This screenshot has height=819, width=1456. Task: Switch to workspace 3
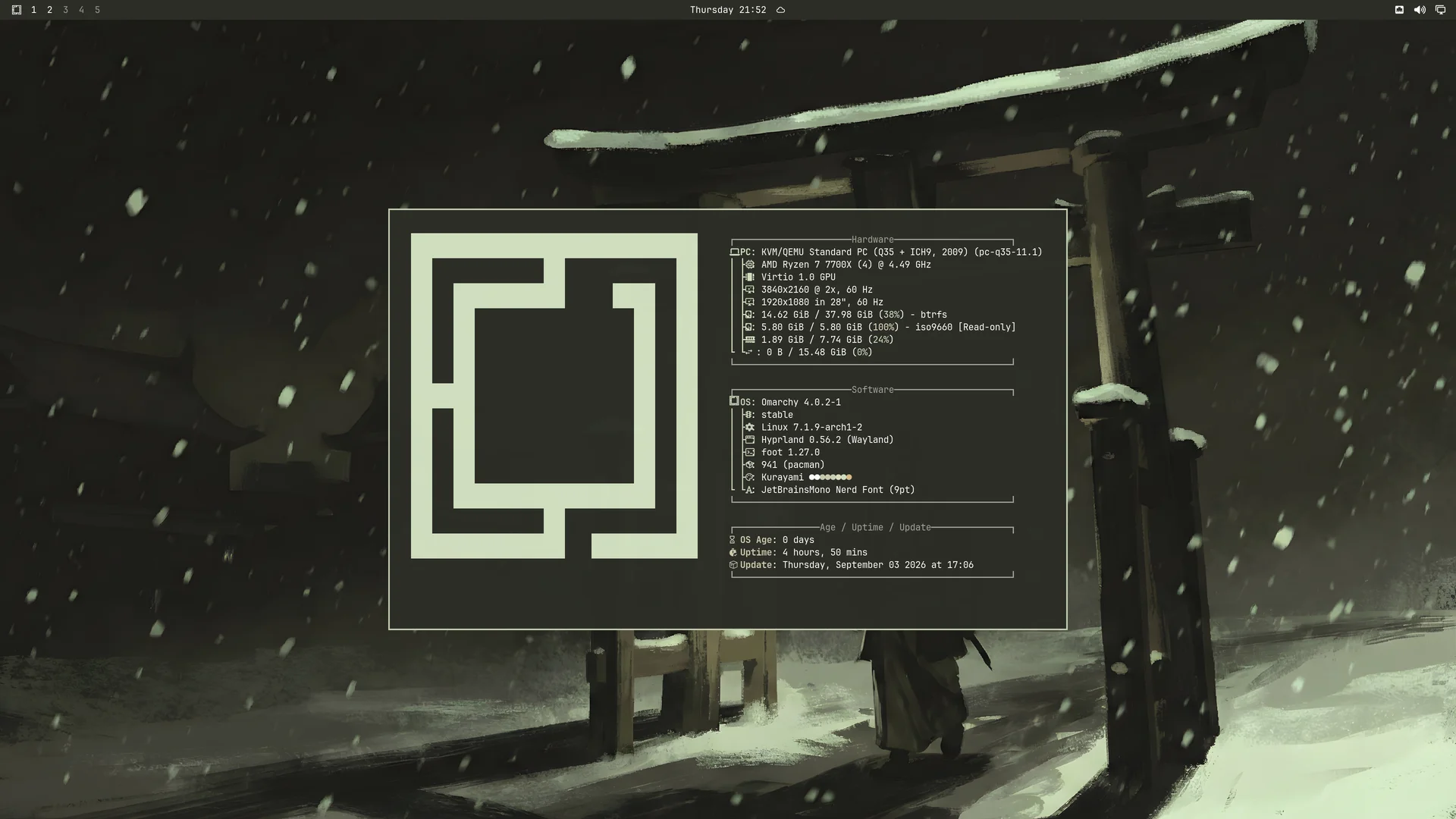pos(65,10)
